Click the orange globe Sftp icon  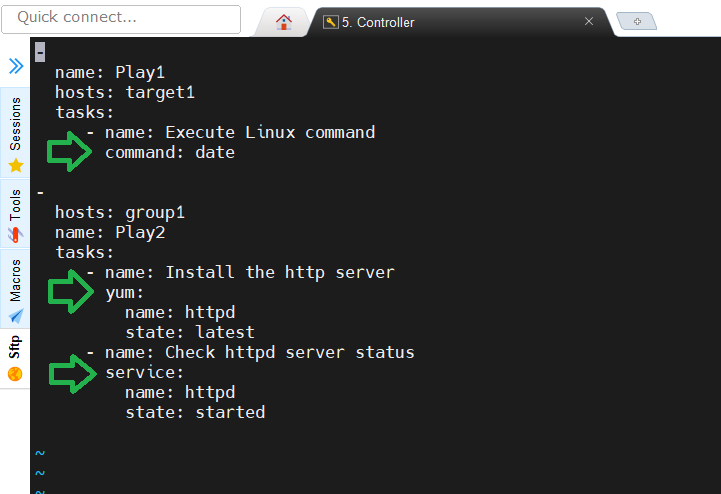coord(15,374)
